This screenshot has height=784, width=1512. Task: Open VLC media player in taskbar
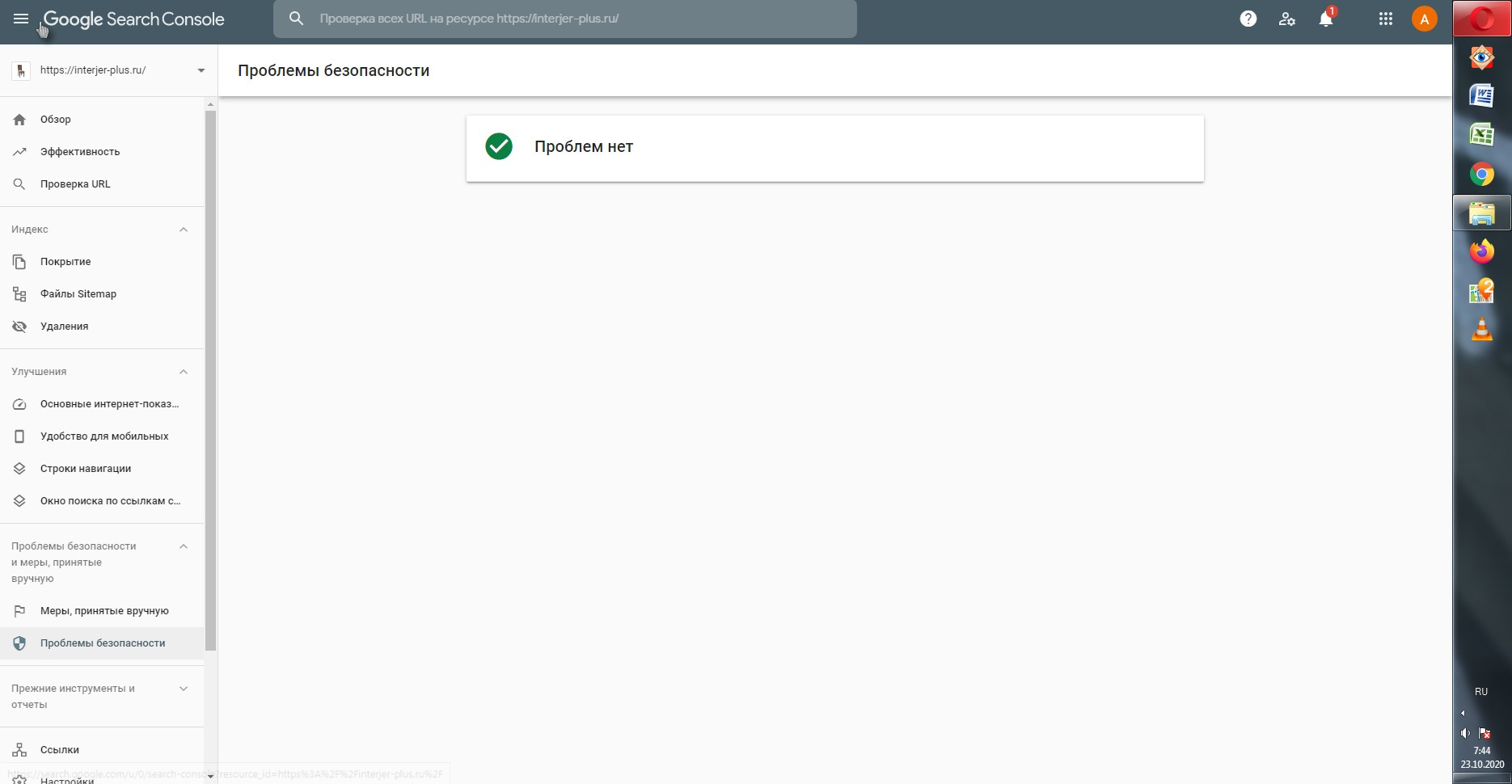point(1482,329)
